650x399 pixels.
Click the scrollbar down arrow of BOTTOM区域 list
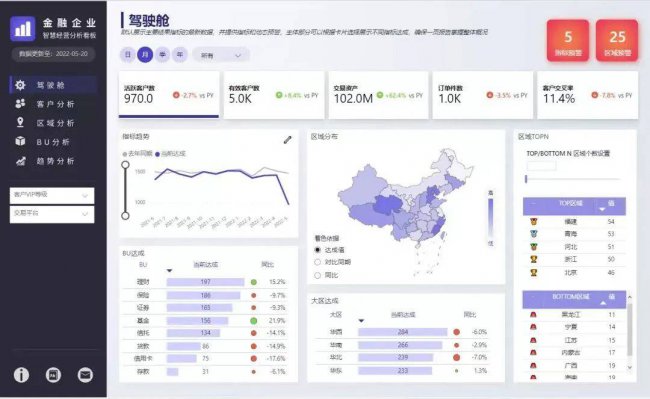(x=630, y=367)
